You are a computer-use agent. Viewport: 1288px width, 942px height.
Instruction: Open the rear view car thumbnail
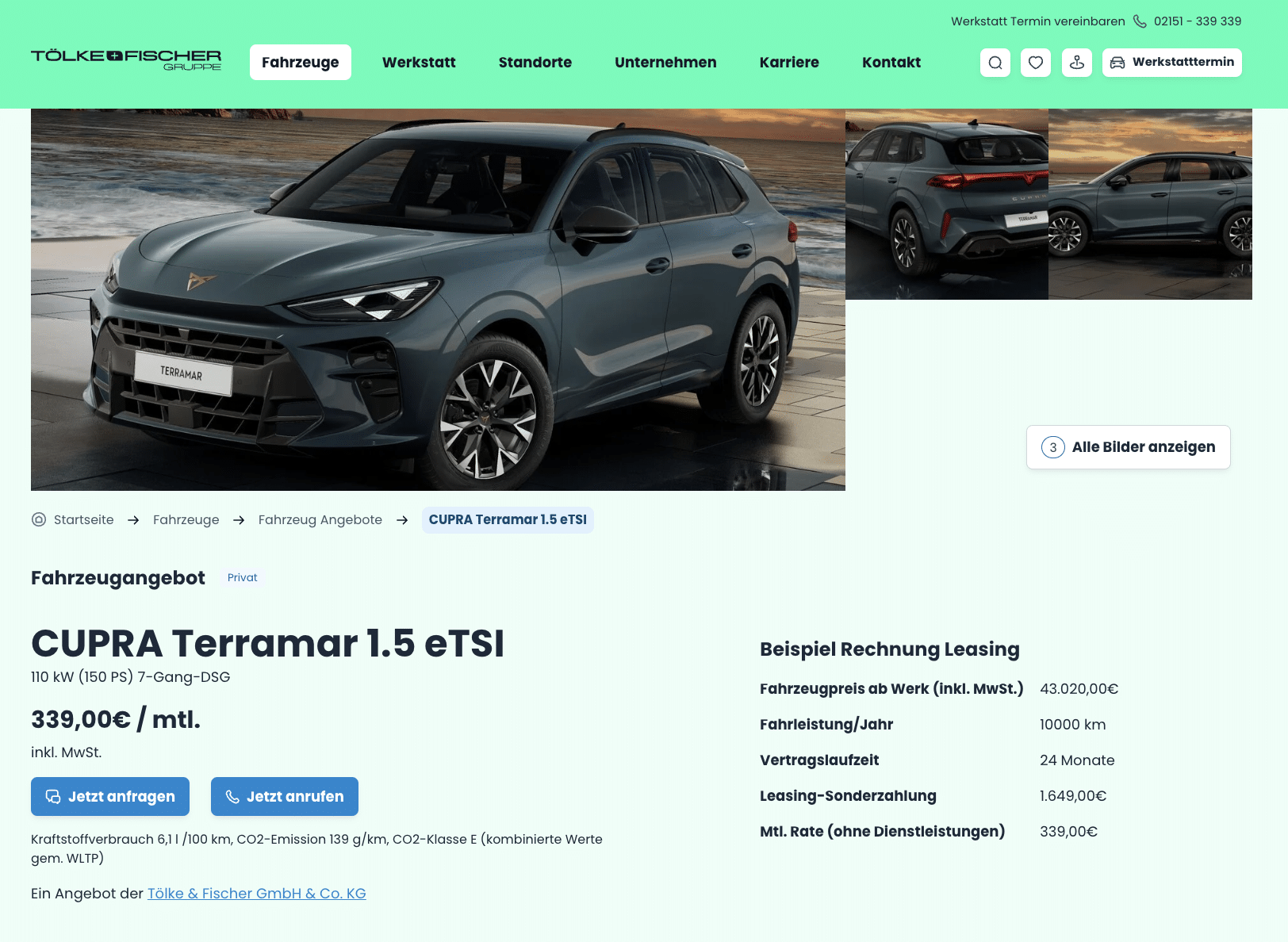pos(947,205)
